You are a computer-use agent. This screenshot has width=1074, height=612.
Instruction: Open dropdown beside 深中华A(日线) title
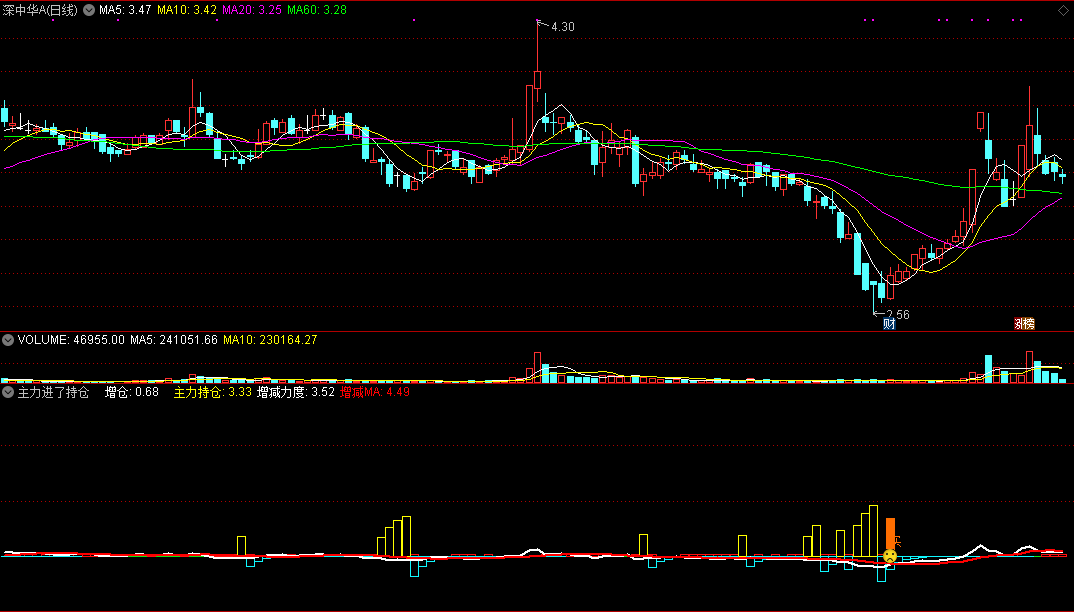pyautogui.click(x=89, y=10)
